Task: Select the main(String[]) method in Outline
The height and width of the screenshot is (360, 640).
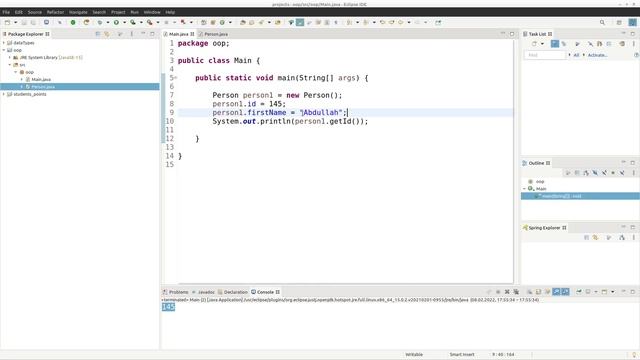Action: (x=561, y=196)
